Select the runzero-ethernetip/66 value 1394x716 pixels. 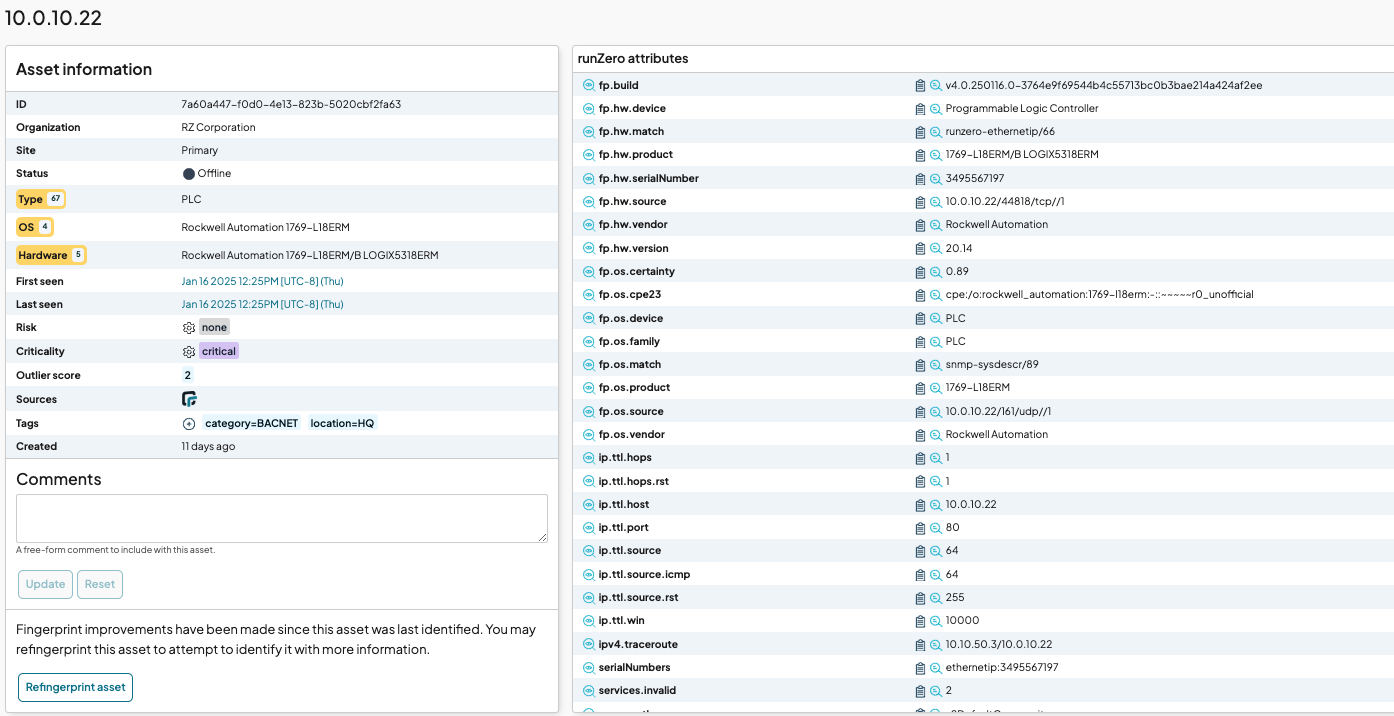[1000, 132]
